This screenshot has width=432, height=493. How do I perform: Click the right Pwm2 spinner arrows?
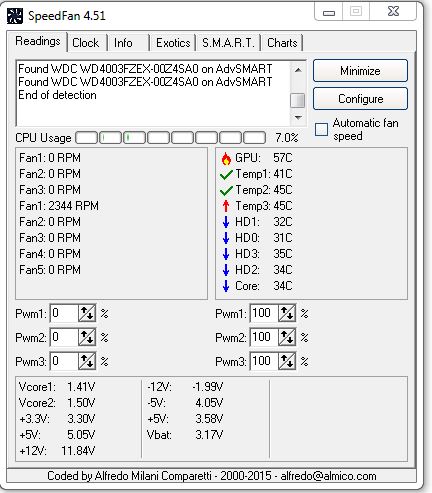[x=287, y=337]
